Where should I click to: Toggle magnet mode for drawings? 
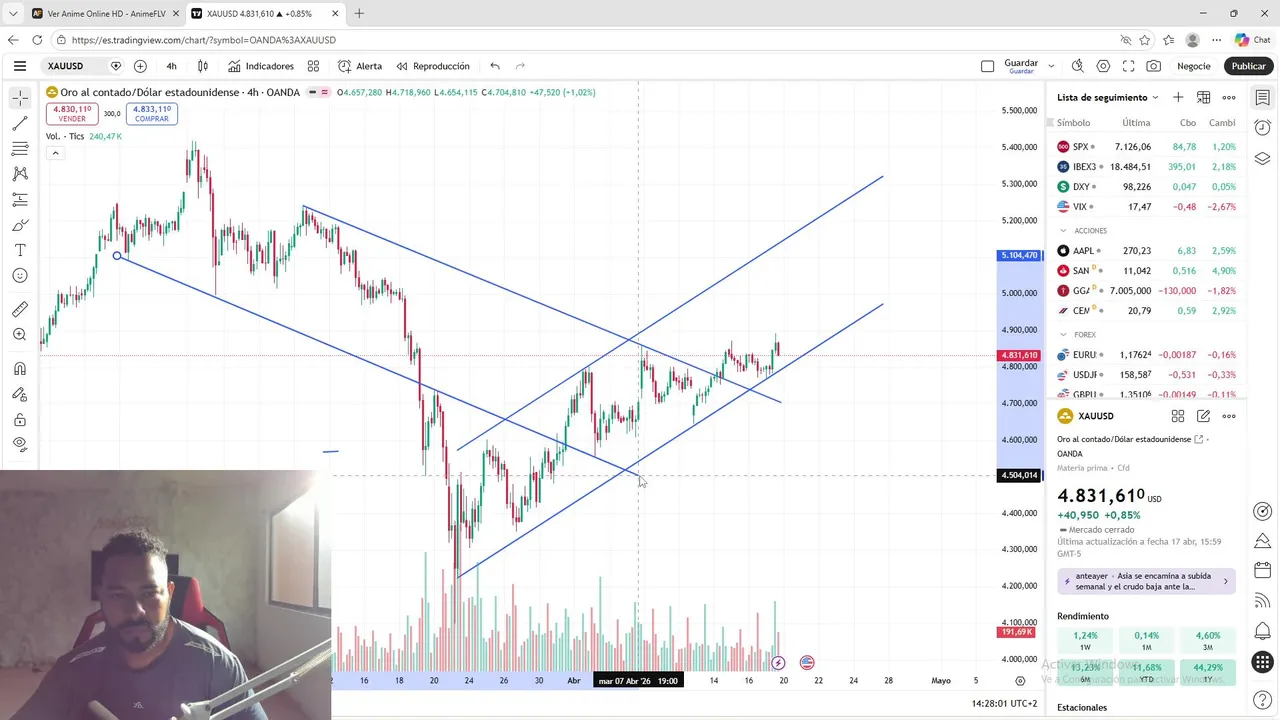(20, 369)
